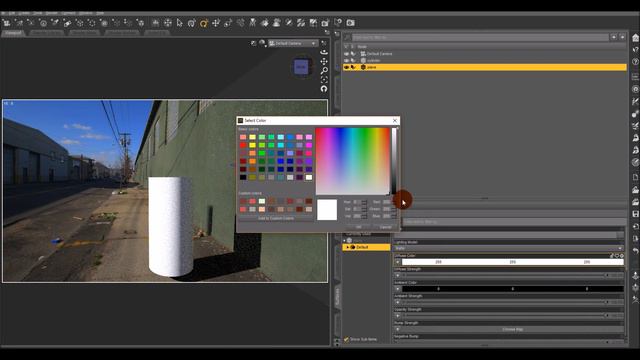The width and height of the screenshot is (640, 360).
Task: Click the draw style sphere icon in viewport
Action: point(262,43)
